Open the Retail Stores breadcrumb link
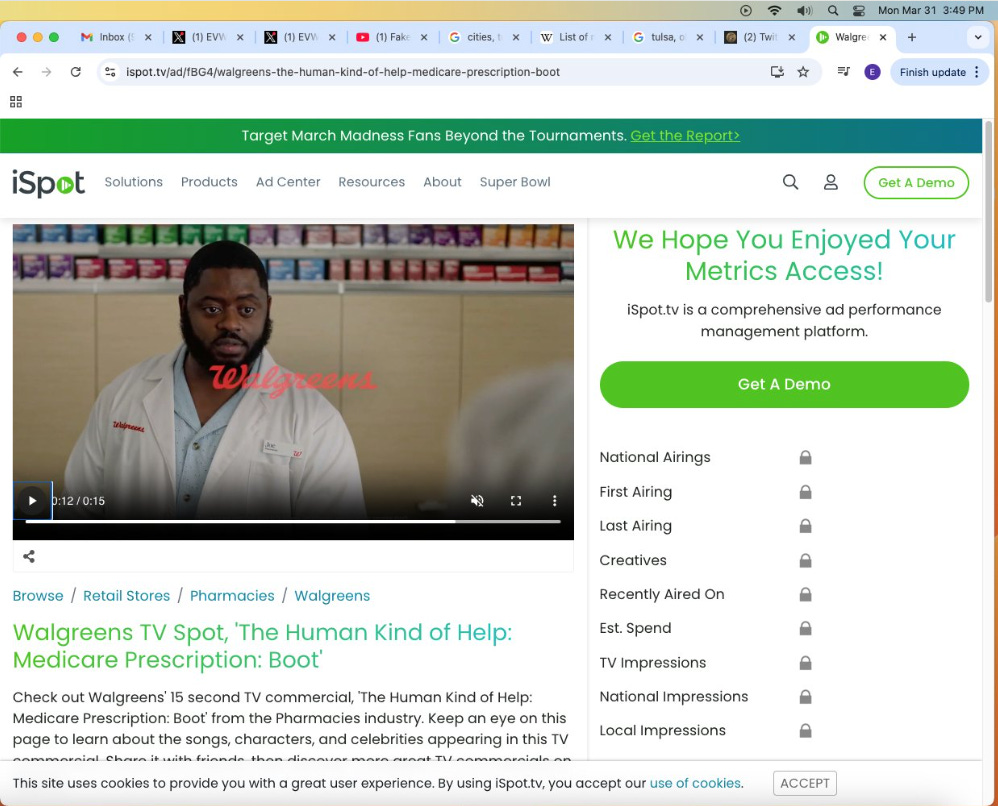This screenshot has width=998, height=806. pos(127,596)
